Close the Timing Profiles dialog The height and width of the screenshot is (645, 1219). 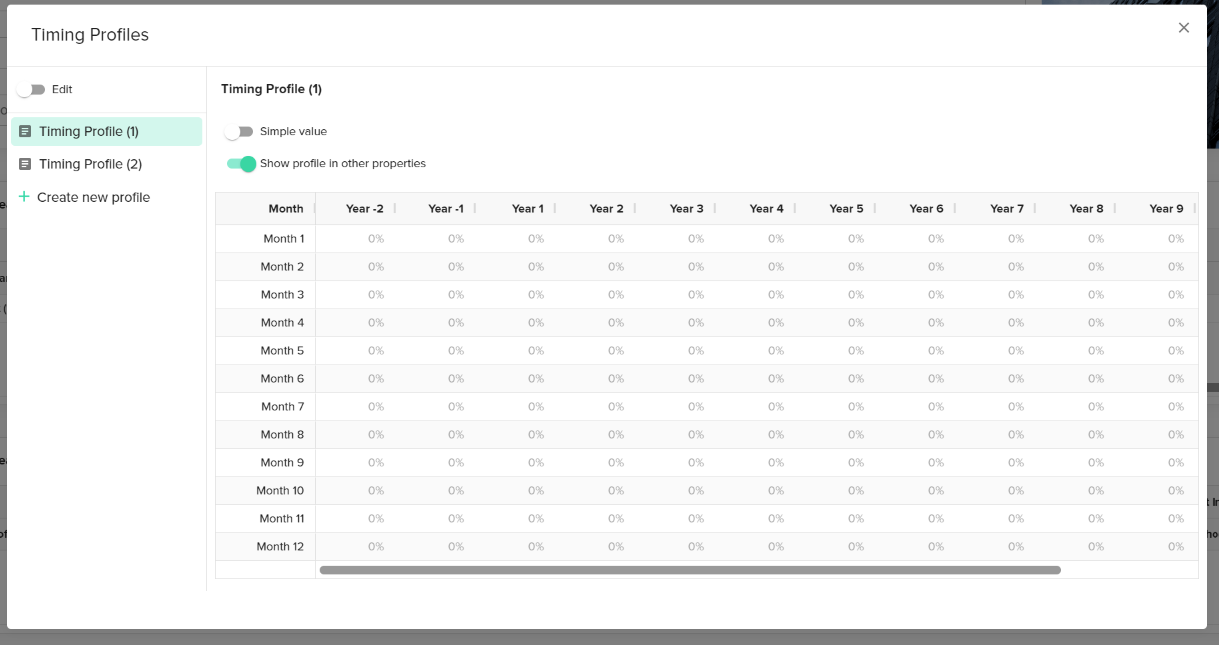click(x=1184, y=28)
